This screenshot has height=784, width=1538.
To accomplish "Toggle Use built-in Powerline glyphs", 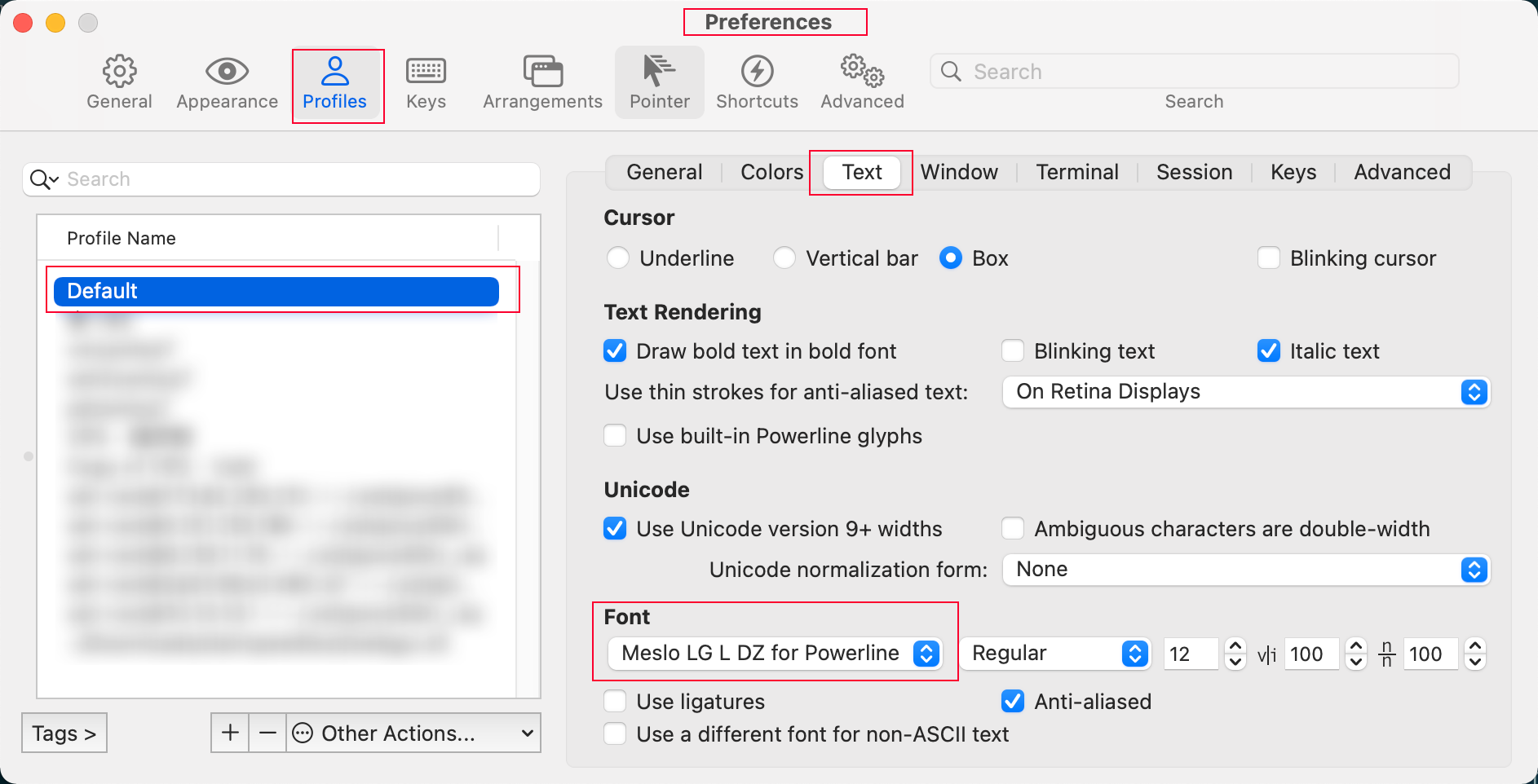I will (615, 436).
